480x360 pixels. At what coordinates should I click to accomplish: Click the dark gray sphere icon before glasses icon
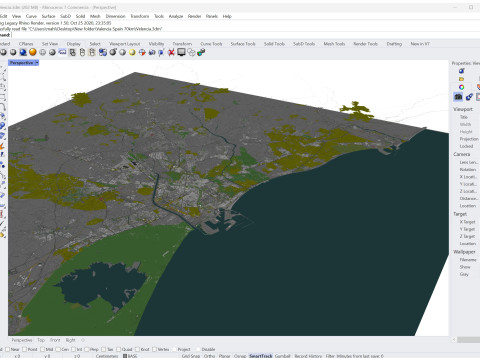52,52
